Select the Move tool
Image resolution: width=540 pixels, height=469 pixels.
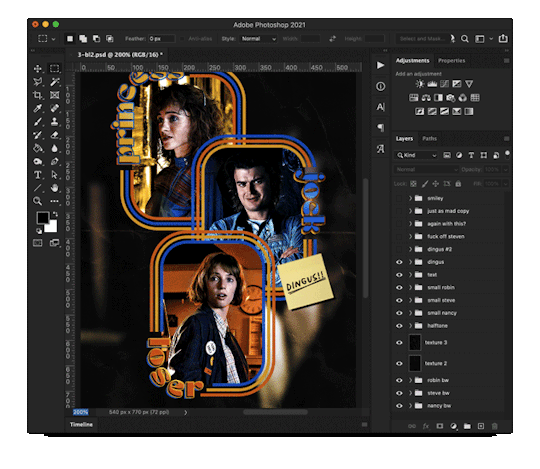click(38, 68)
